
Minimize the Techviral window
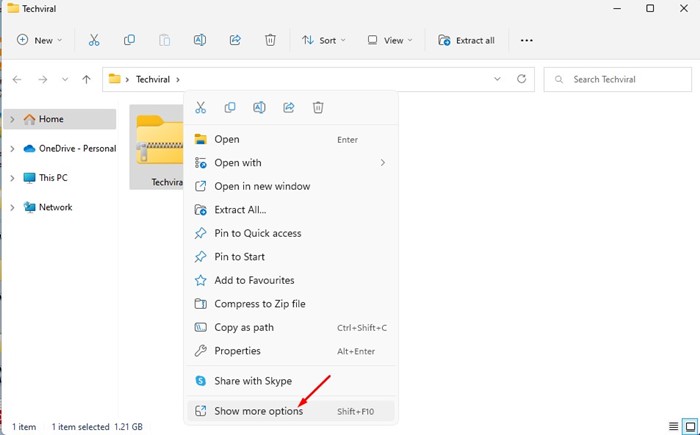617,8
